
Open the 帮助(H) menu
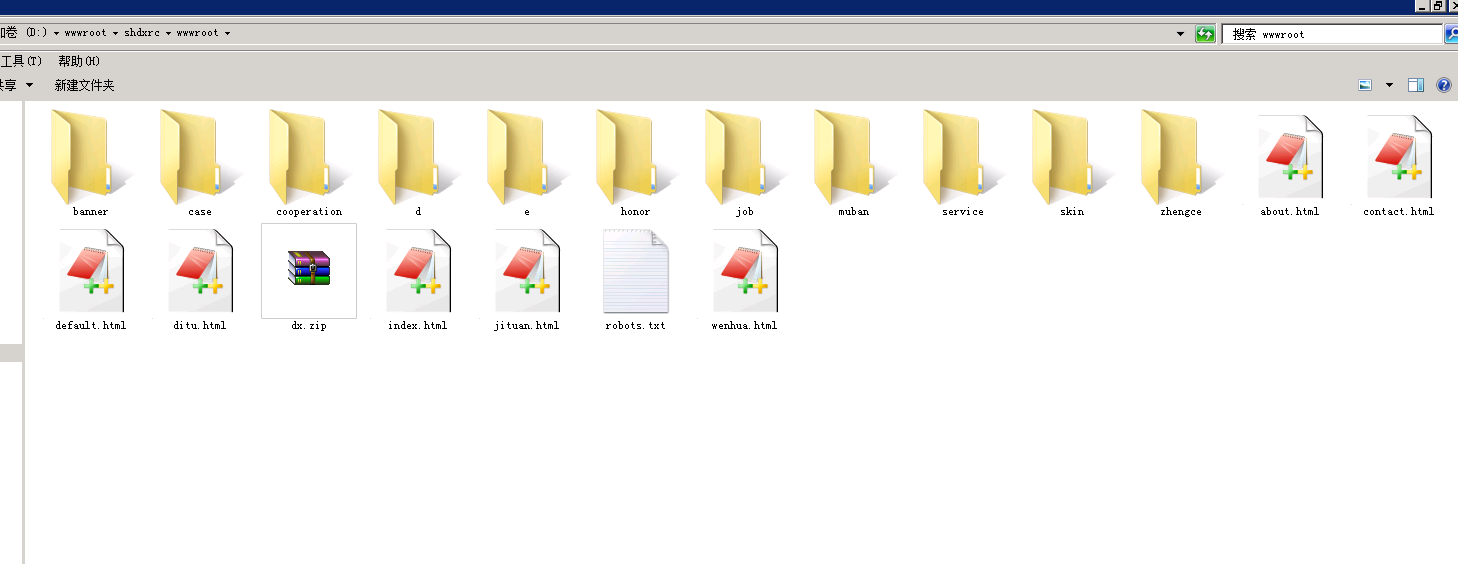(79, 61)
